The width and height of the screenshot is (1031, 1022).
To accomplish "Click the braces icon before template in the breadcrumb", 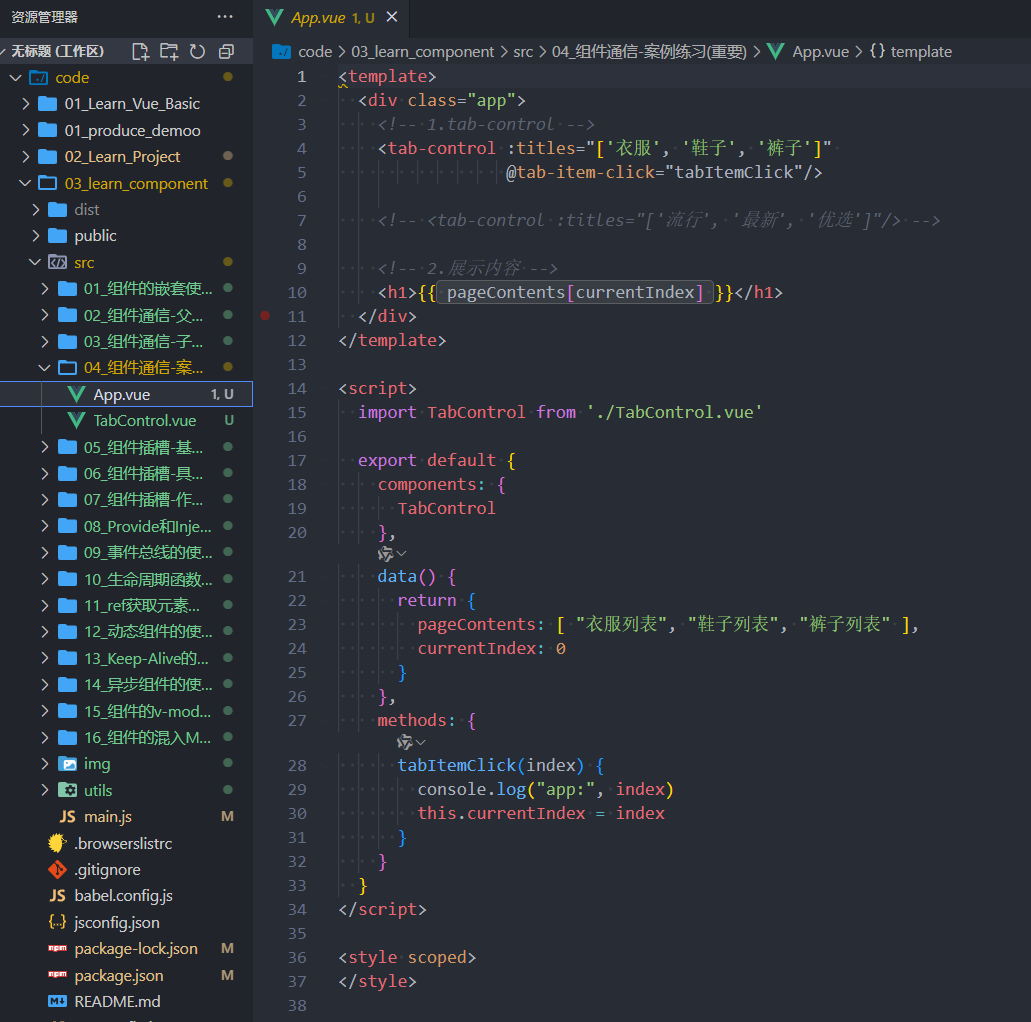I will pyautogui.click(x=876, y=51).
